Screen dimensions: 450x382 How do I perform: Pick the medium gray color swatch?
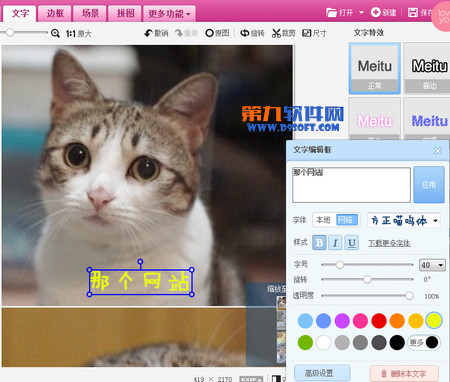pos(360,342)
